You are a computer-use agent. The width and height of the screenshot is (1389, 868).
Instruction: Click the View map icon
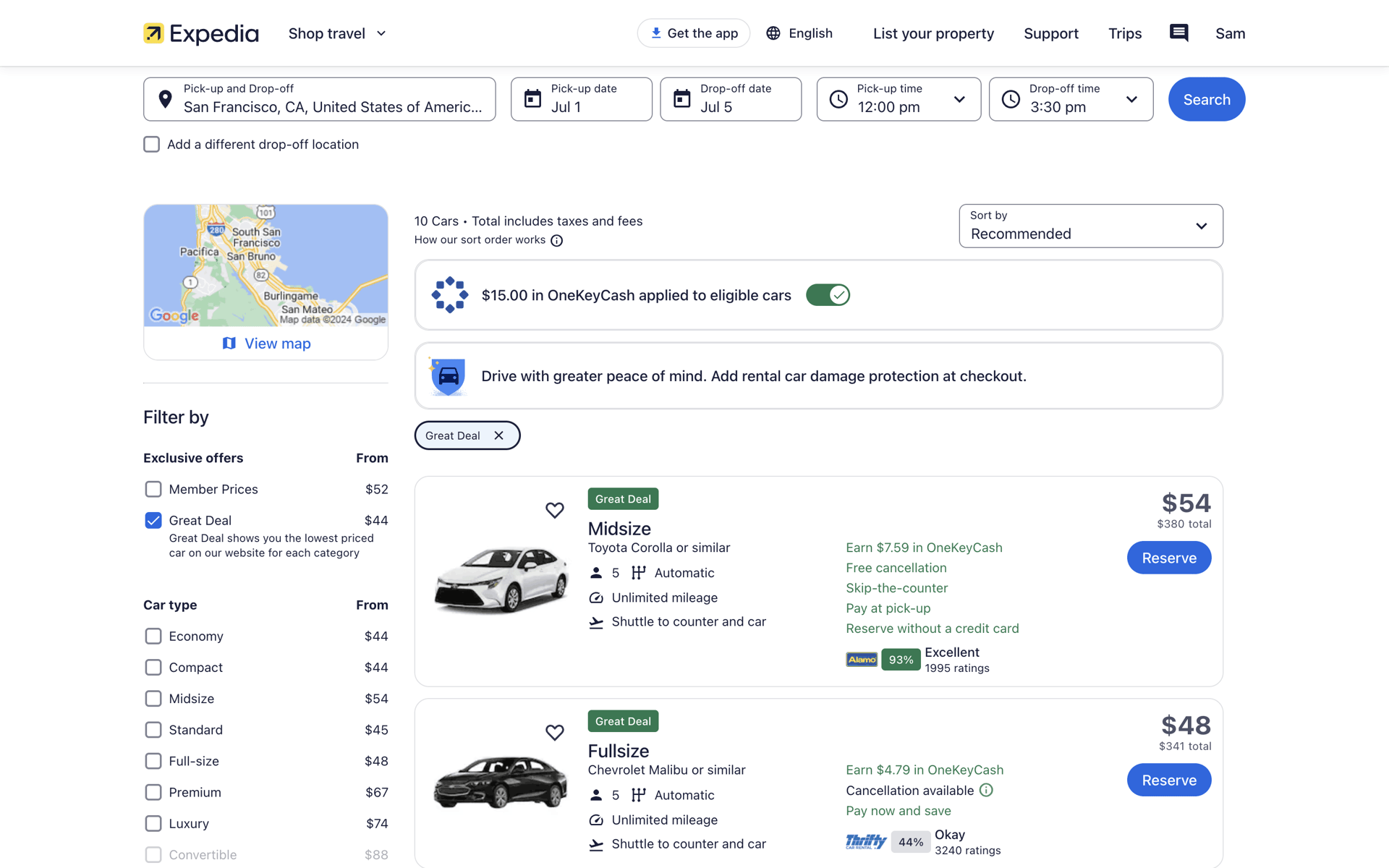tap(229, 343)
